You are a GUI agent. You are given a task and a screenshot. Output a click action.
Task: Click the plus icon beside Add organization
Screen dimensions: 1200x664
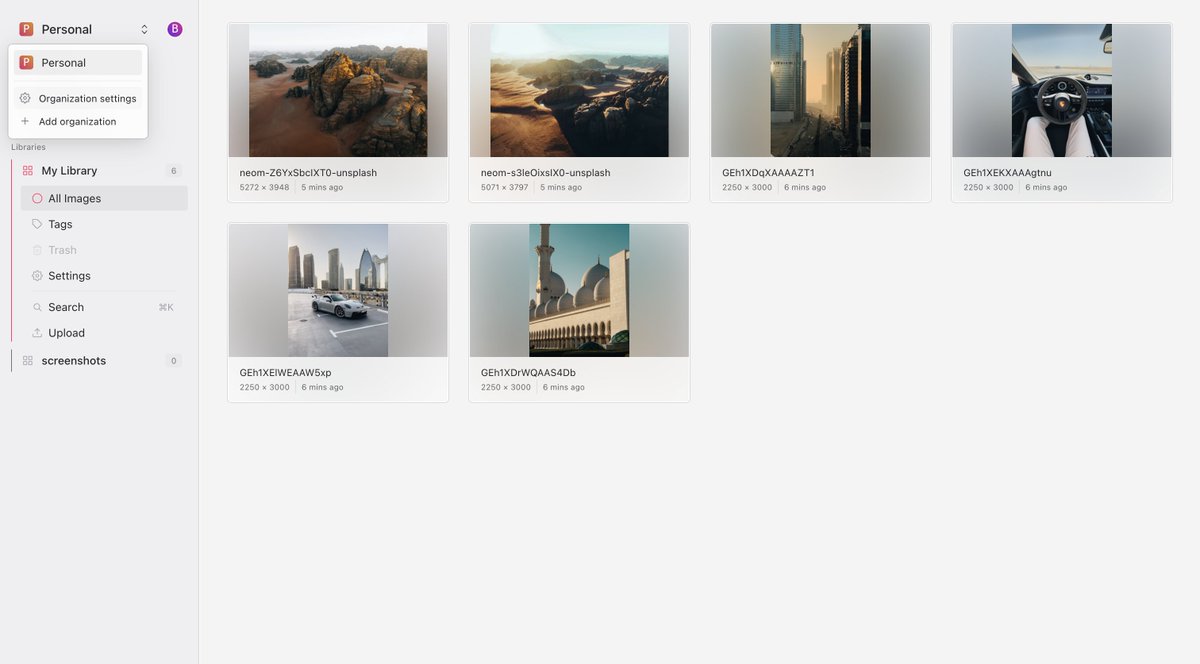pyautogui.click(x=25, y=121)
